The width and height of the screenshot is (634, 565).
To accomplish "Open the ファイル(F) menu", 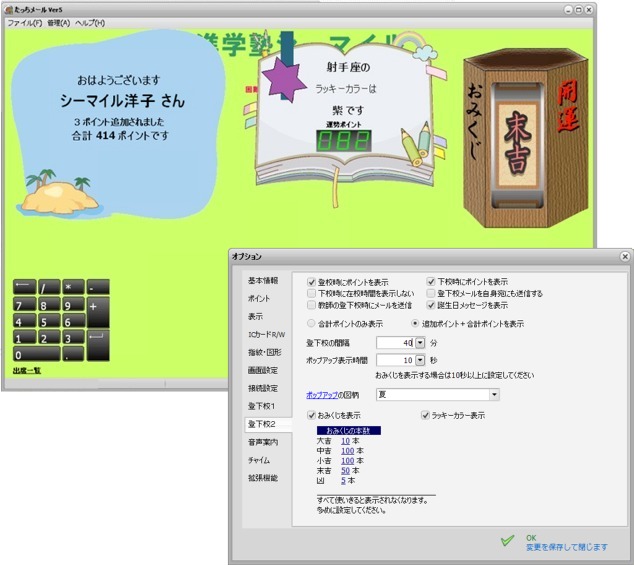I will click(25, 22).
